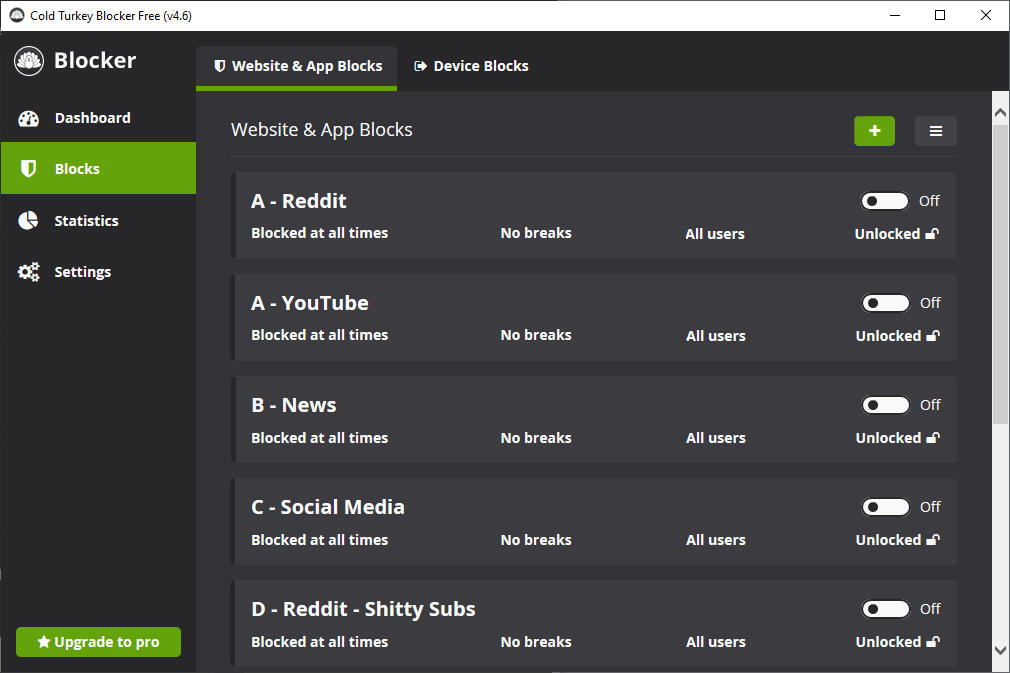
Task: Click the scrollbar down arrow
Action: tap(1000, 650)
